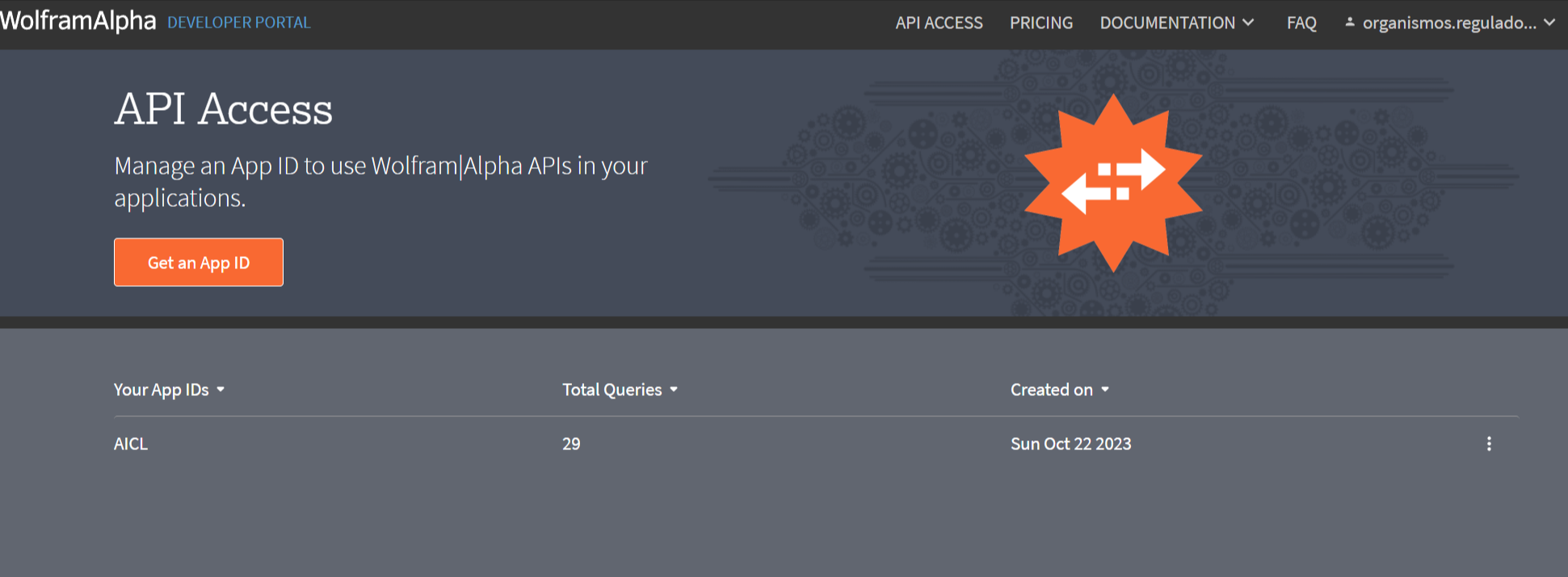Viewport: 1568px width, 577px height.
Task: Expand the organismos.regulado account menu chevron
Action: (x=1549, y=23)
